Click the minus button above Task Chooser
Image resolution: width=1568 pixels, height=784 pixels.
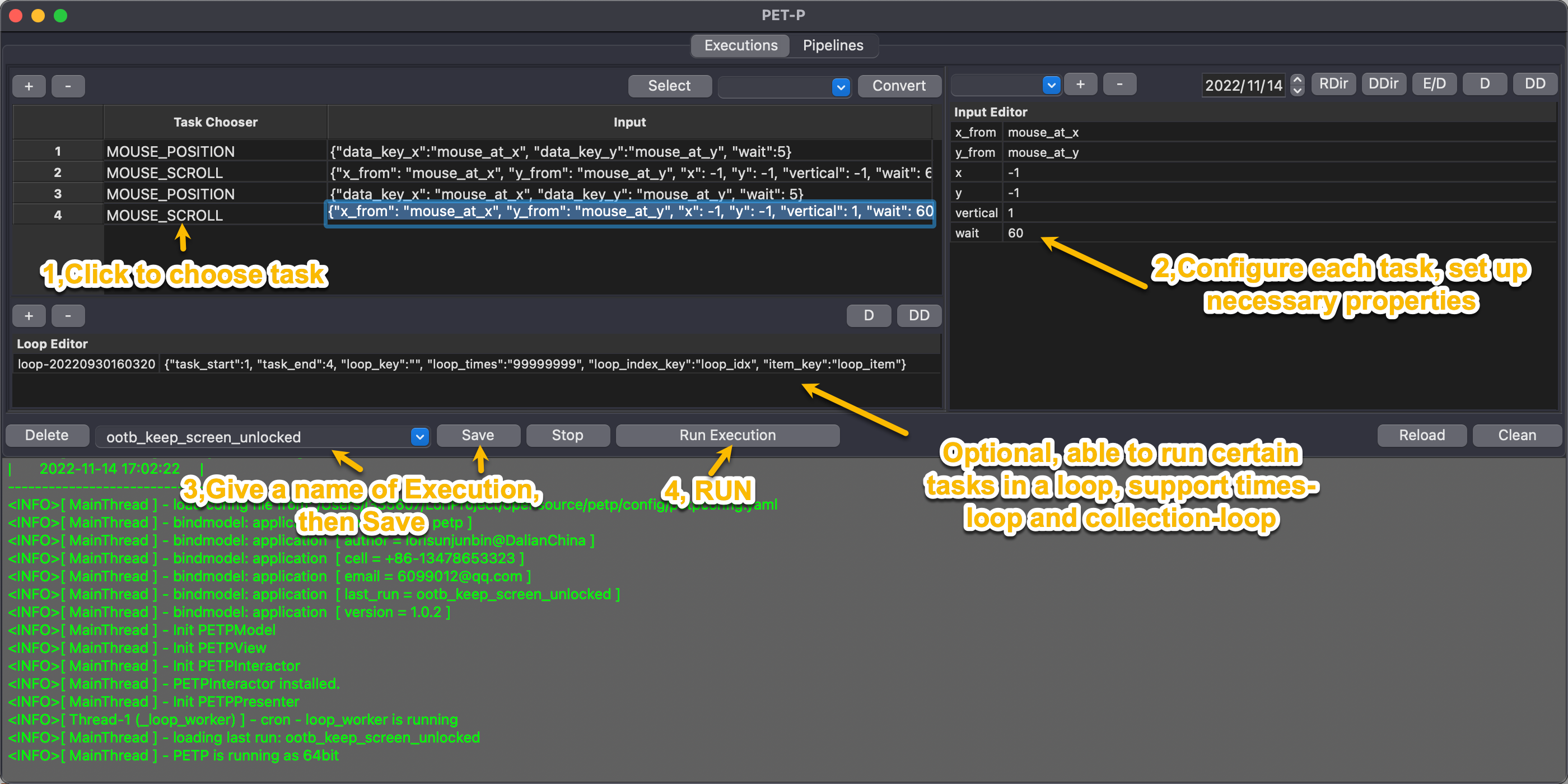[x=68, y=86]
